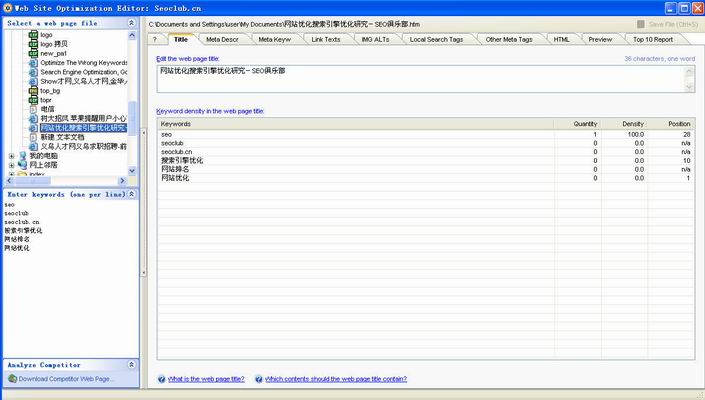
Task: Click help icon beside 'Which contents should' link
Action: click(x=259, y=379)
